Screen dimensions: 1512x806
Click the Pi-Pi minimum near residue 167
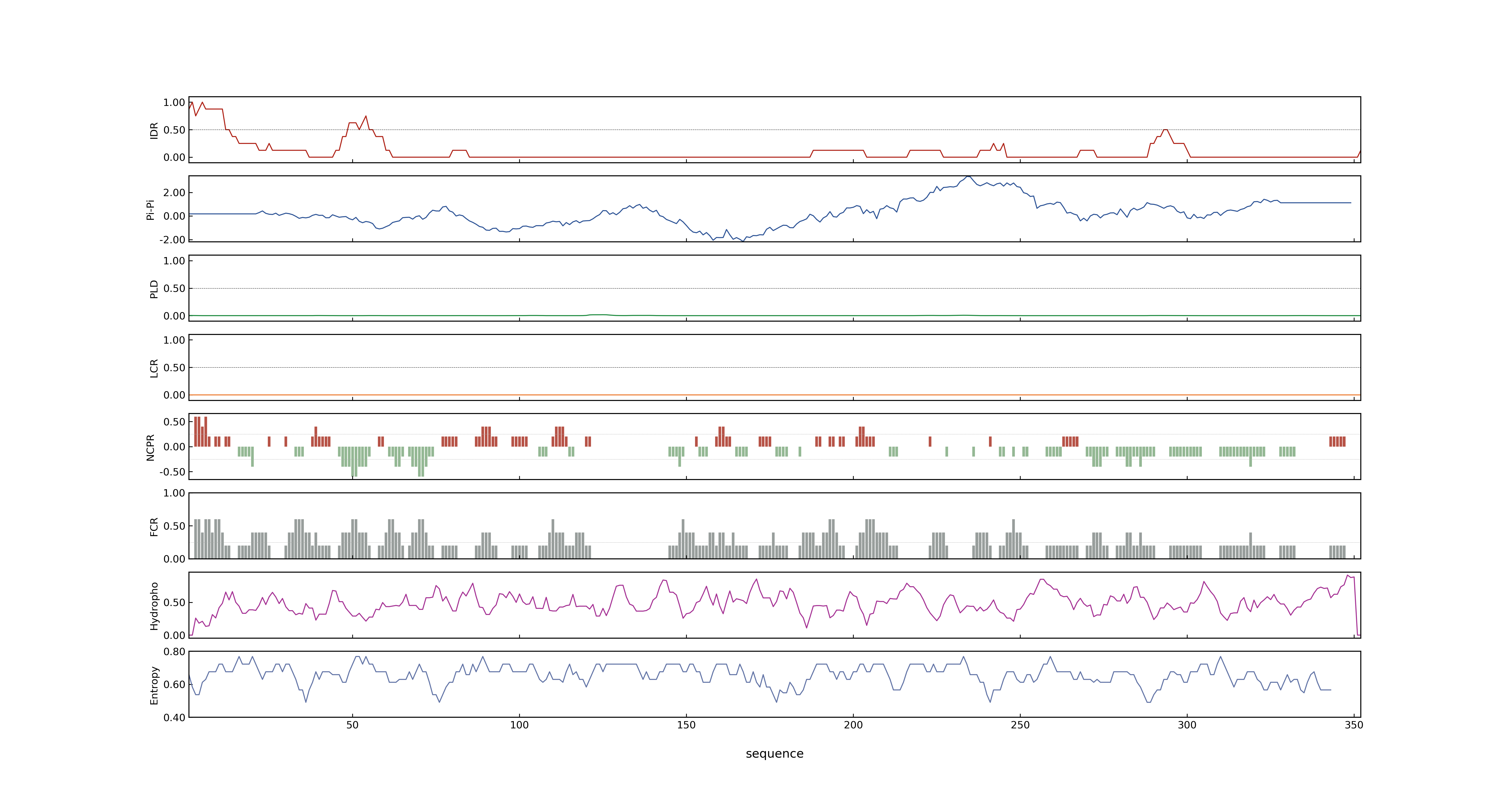743,241
